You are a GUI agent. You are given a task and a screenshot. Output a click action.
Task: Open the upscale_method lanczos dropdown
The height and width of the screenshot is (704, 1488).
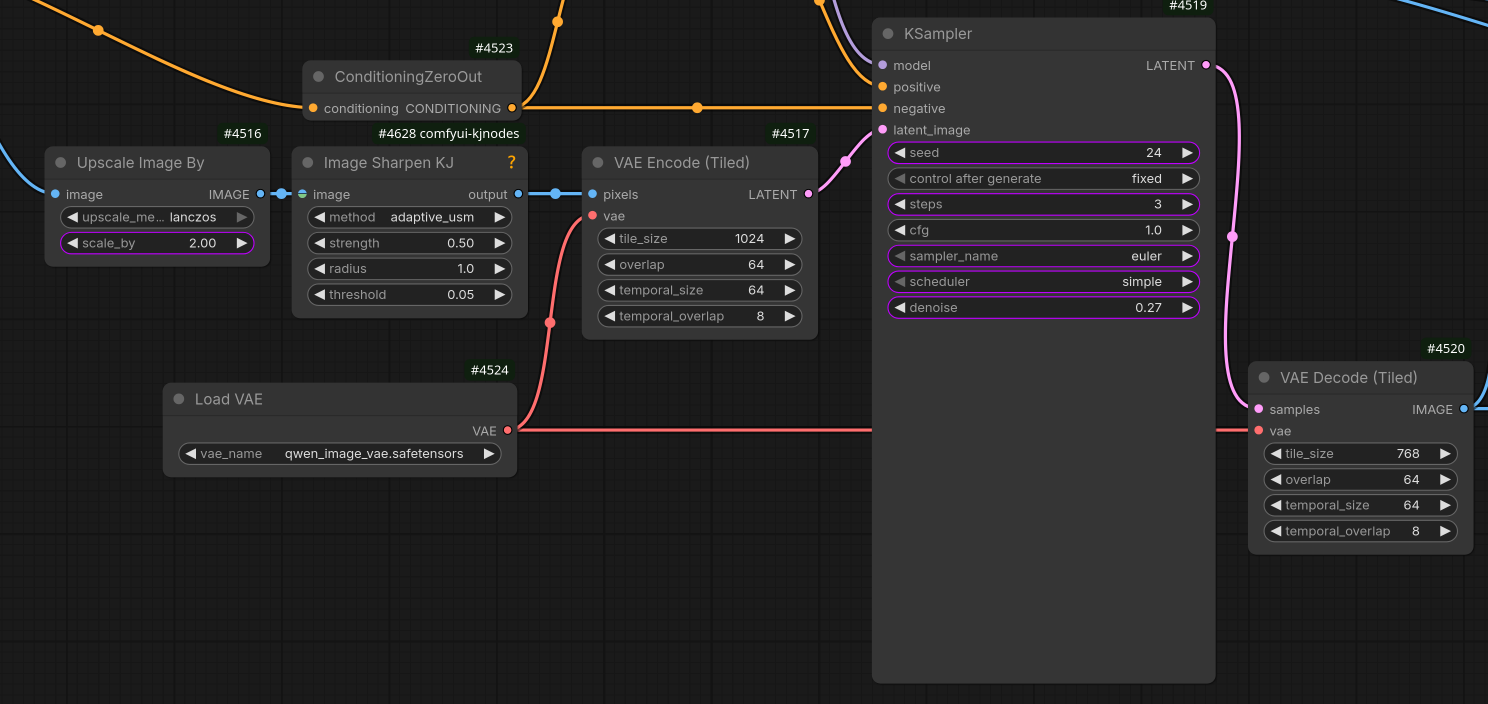coord(157,217)
